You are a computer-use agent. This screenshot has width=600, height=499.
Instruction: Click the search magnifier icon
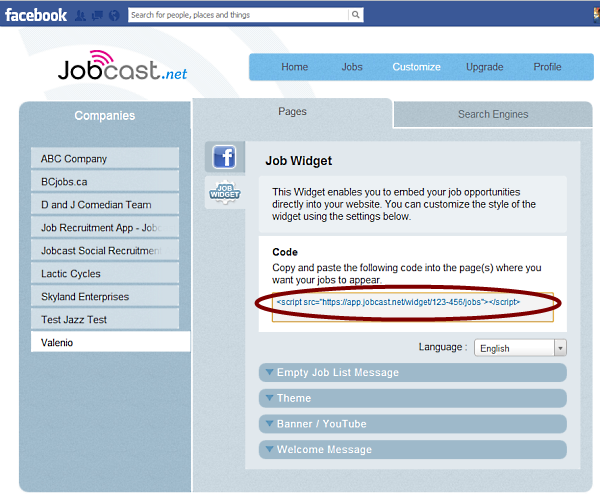coord(355,15)
